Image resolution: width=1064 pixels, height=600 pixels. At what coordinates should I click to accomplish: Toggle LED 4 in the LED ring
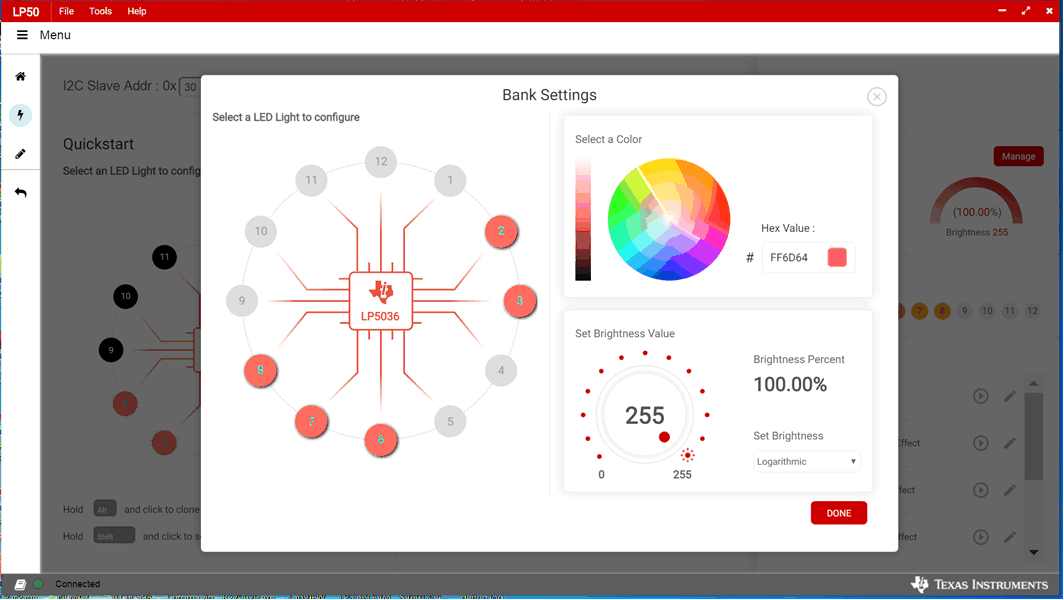point(501,371)
